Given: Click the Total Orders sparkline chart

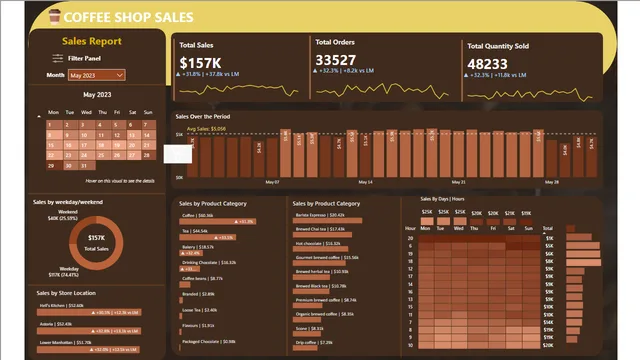Looking at the screenshot, I should (382, 91).
